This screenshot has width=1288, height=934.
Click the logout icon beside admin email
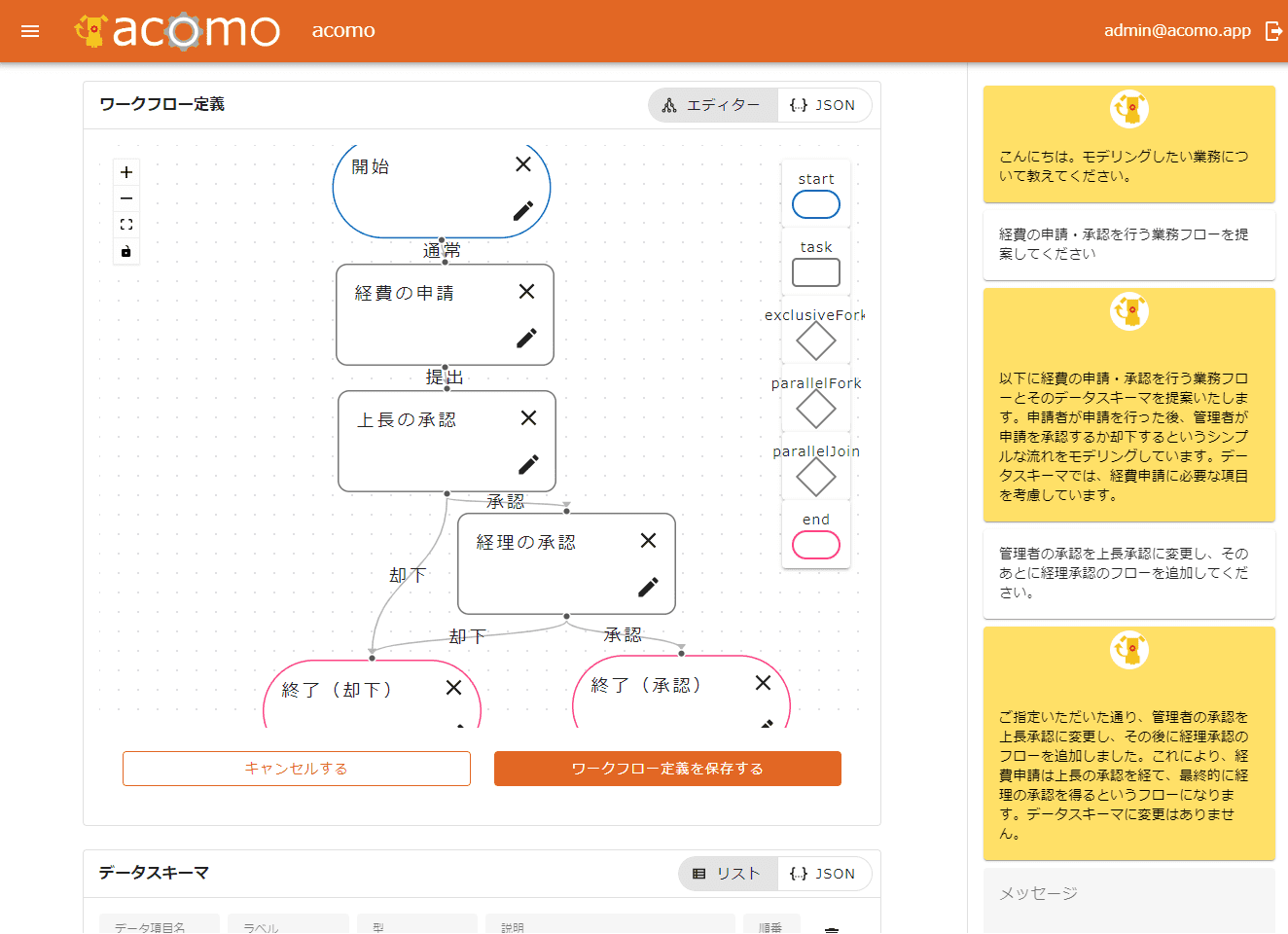1272,31
